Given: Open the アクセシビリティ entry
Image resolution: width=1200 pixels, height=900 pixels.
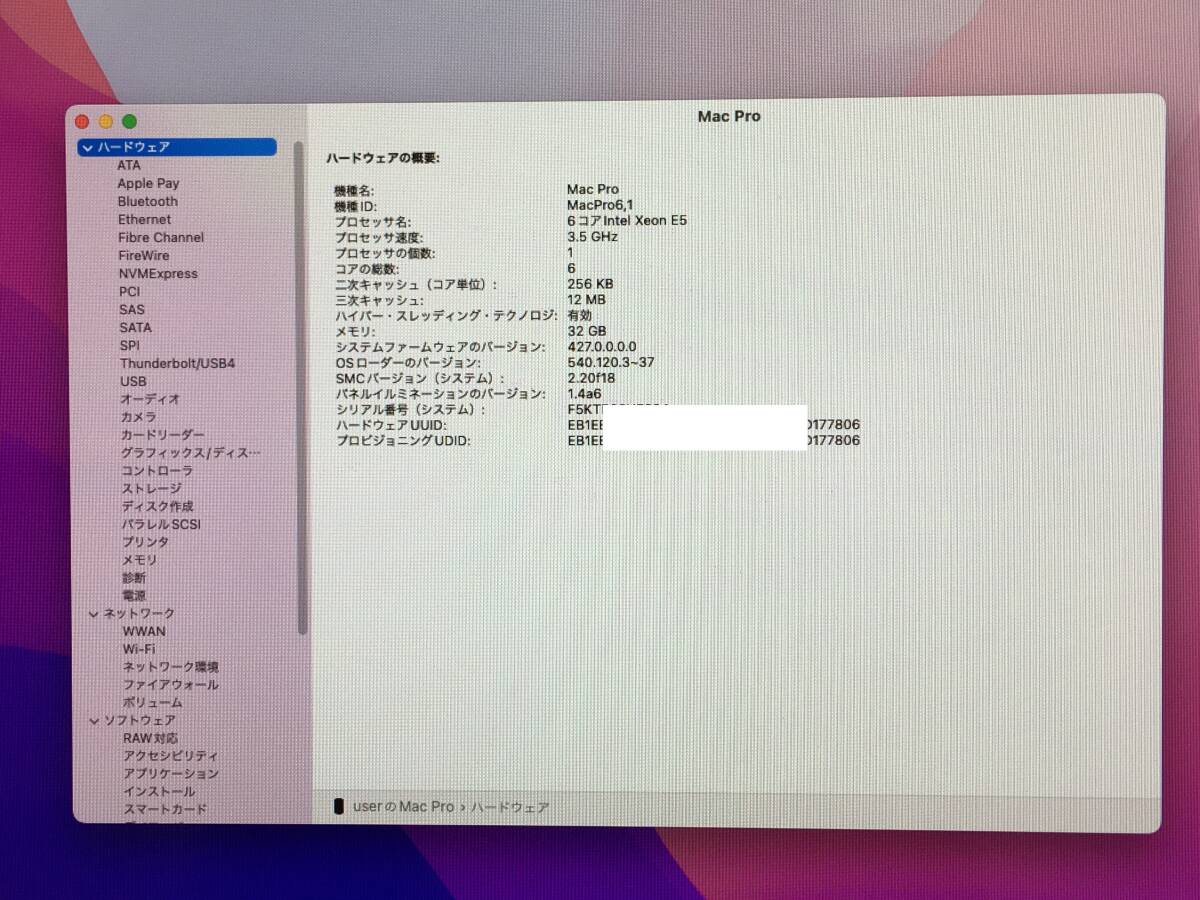Looking at the screenshot, I should [170, 756].
